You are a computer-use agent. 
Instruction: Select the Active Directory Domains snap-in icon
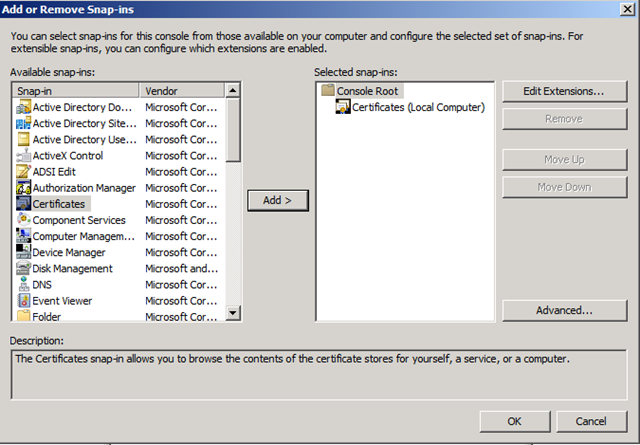point(23,107)
